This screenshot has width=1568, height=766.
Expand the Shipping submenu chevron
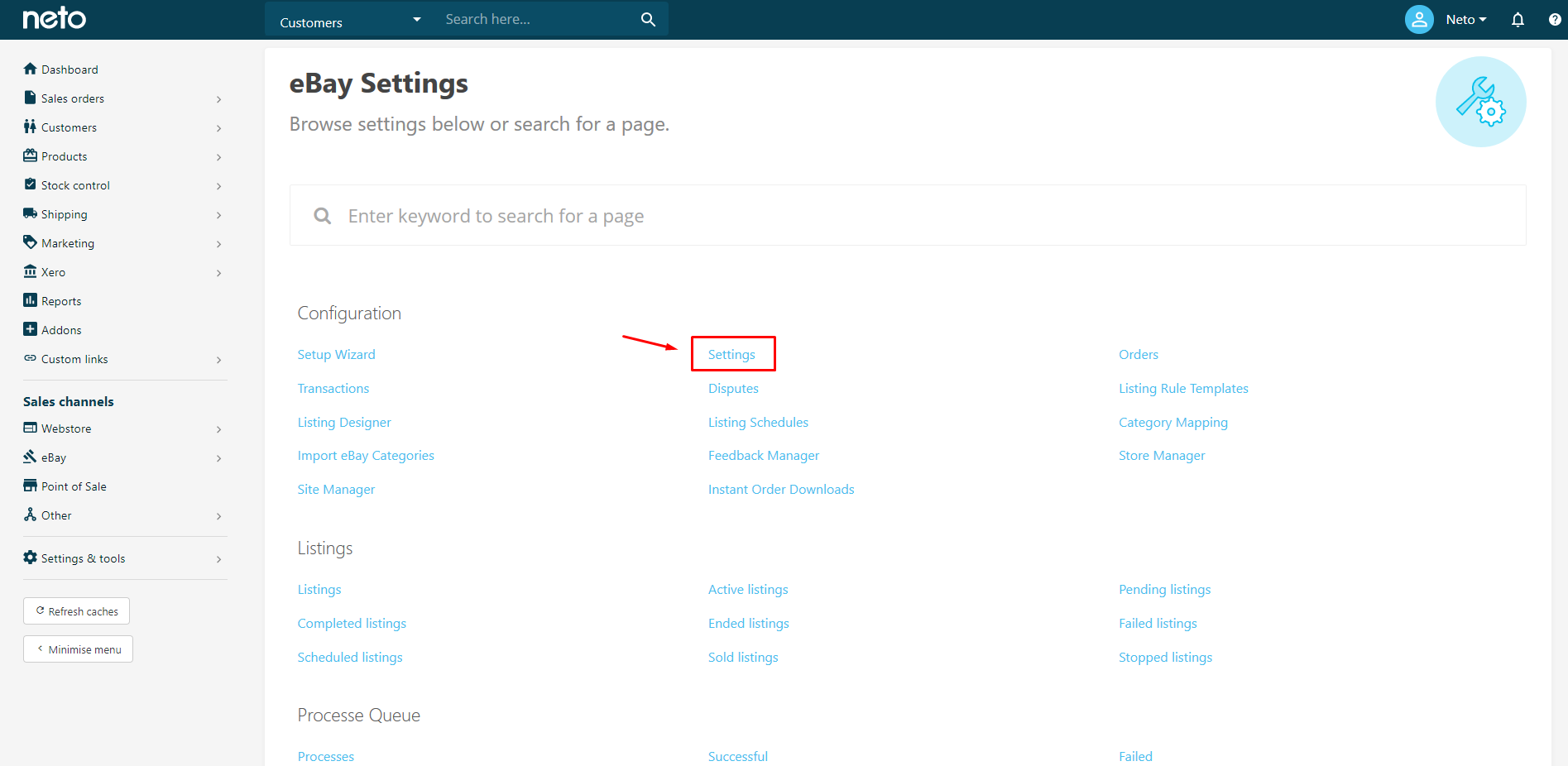point(219,215)
